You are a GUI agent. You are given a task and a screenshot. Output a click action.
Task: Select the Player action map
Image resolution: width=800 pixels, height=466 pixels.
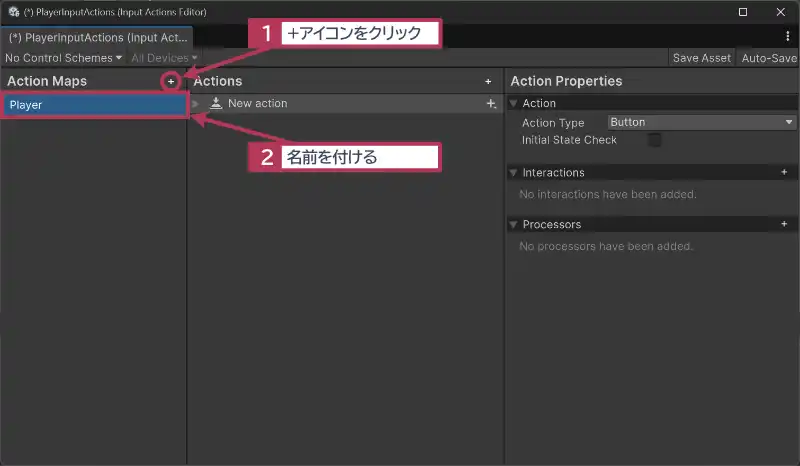pos(94,104)
